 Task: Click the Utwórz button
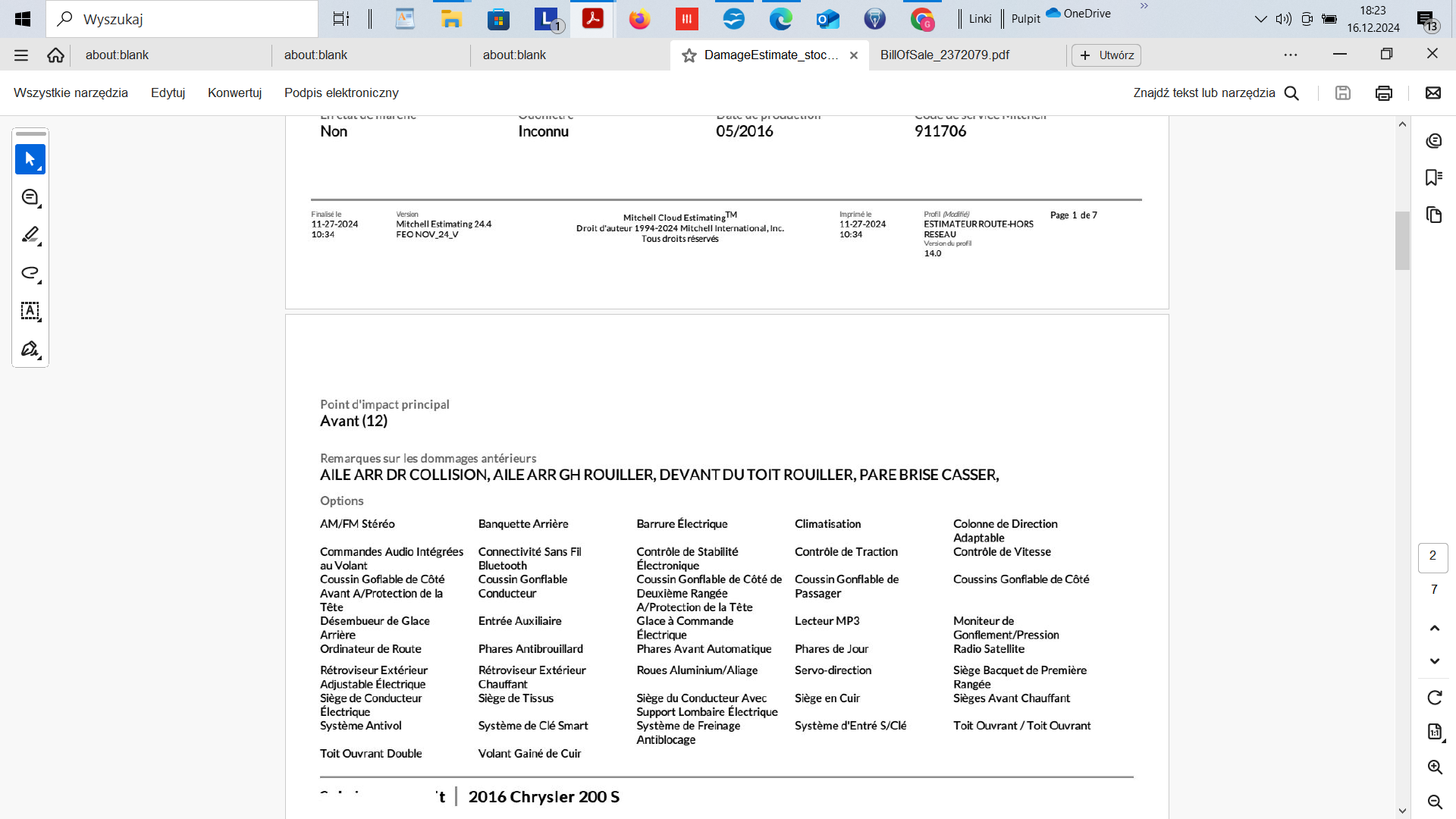coord(1106,55)
